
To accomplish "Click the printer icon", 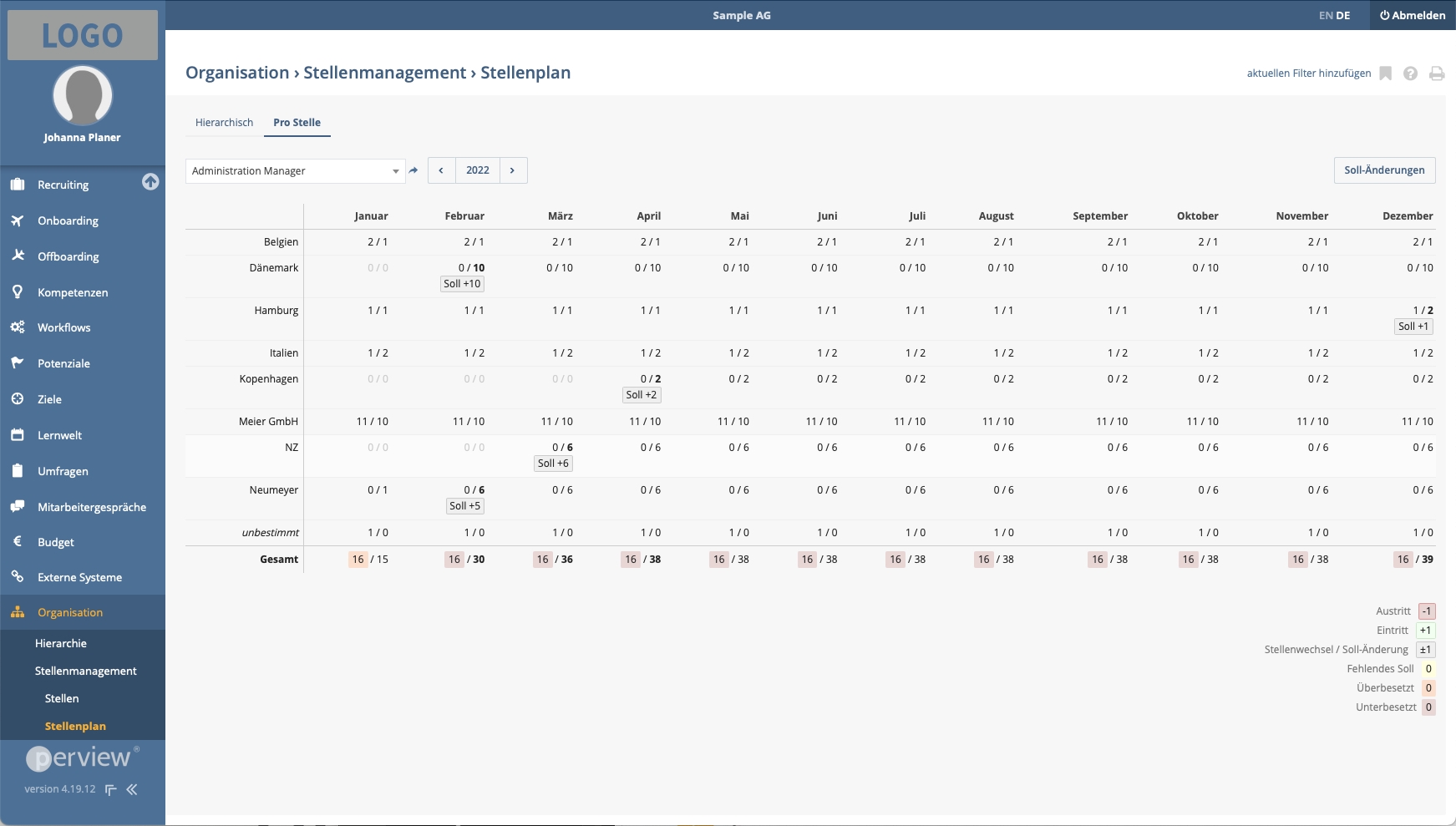I will (1437, 73).
